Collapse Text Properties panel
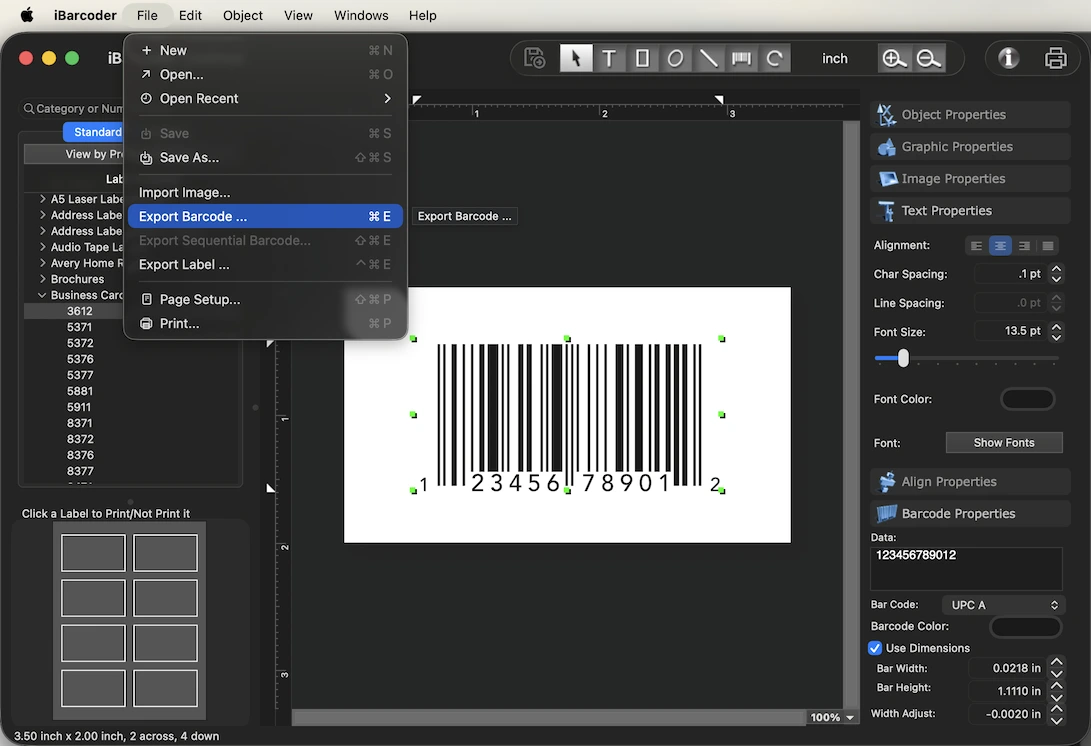Viewport: 1091px width, 746px height. (970, 211)
